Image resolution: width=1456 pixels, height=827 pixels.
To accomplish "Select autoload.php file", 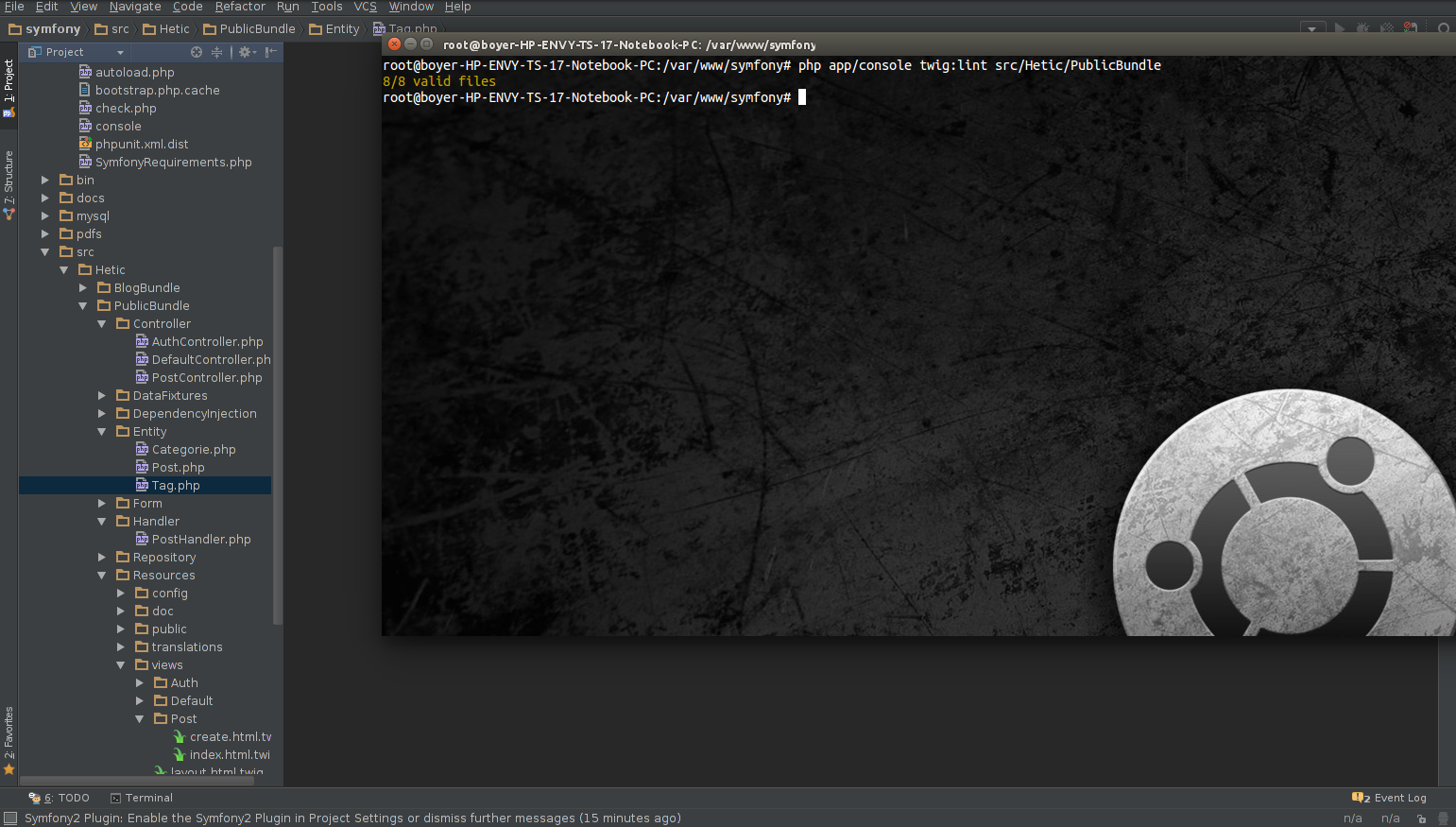I will click(127, 72).
